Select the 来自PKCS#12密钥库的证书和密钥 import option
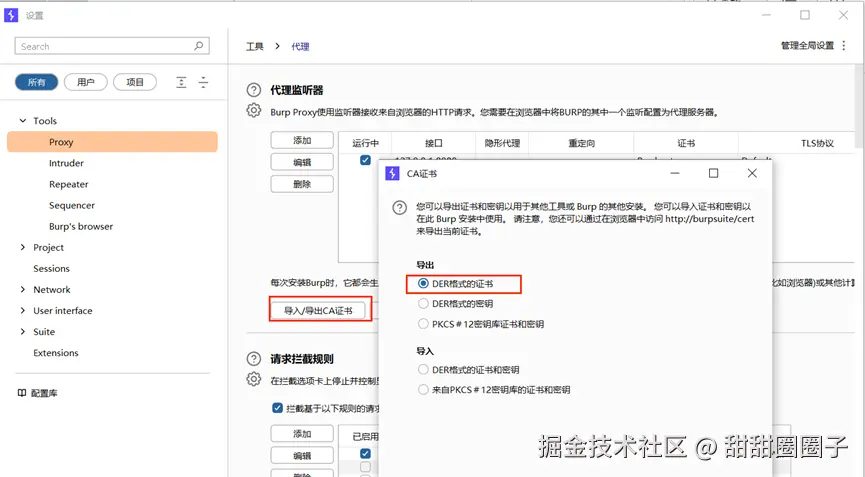The height and width of the screenshot is (477, 865). pyautogui.click(x=423, y=389)
